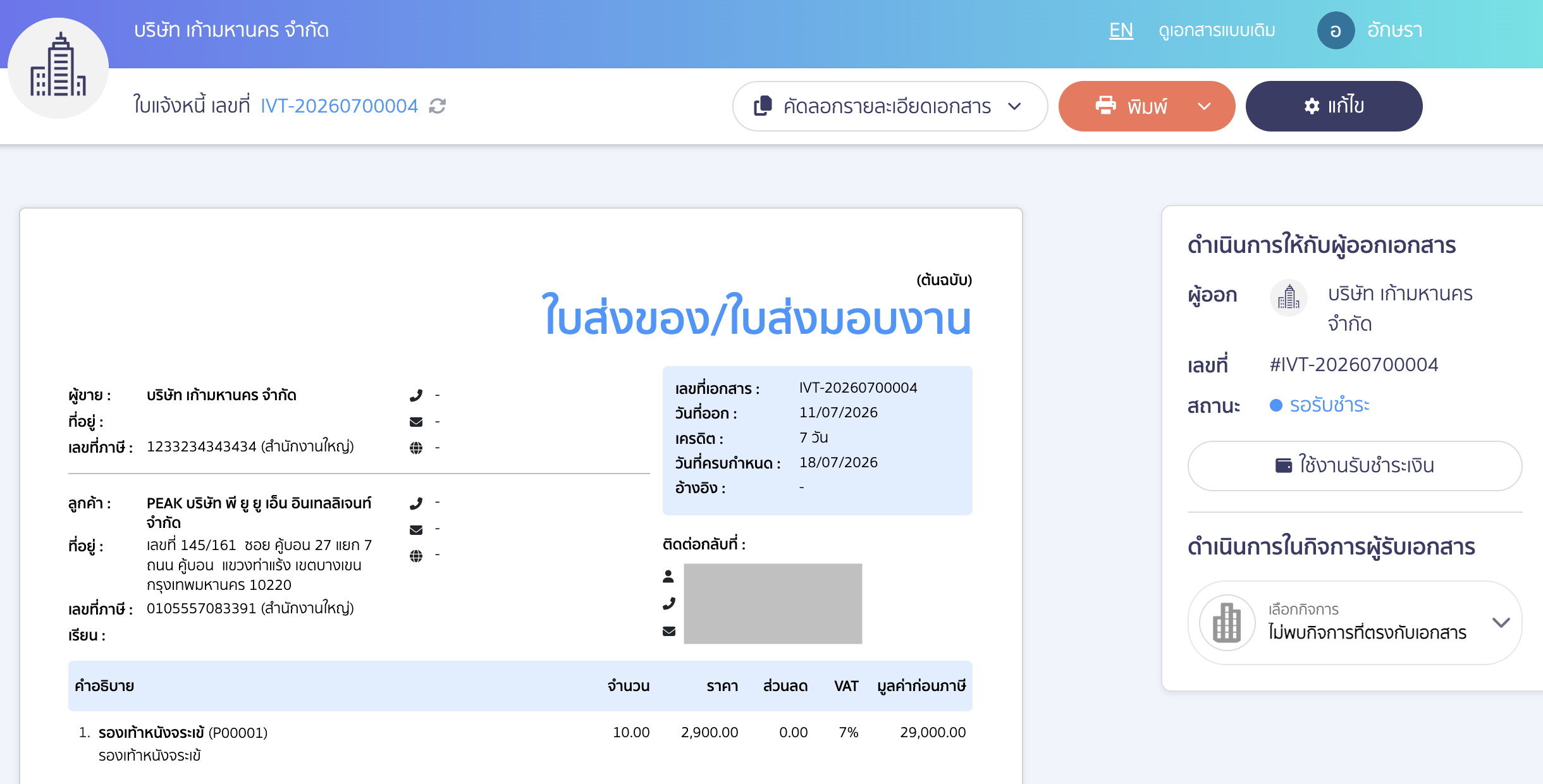Click the แก้ไข button
The height and width of the screenshot is (784, 1543).
pos(1334,106)
